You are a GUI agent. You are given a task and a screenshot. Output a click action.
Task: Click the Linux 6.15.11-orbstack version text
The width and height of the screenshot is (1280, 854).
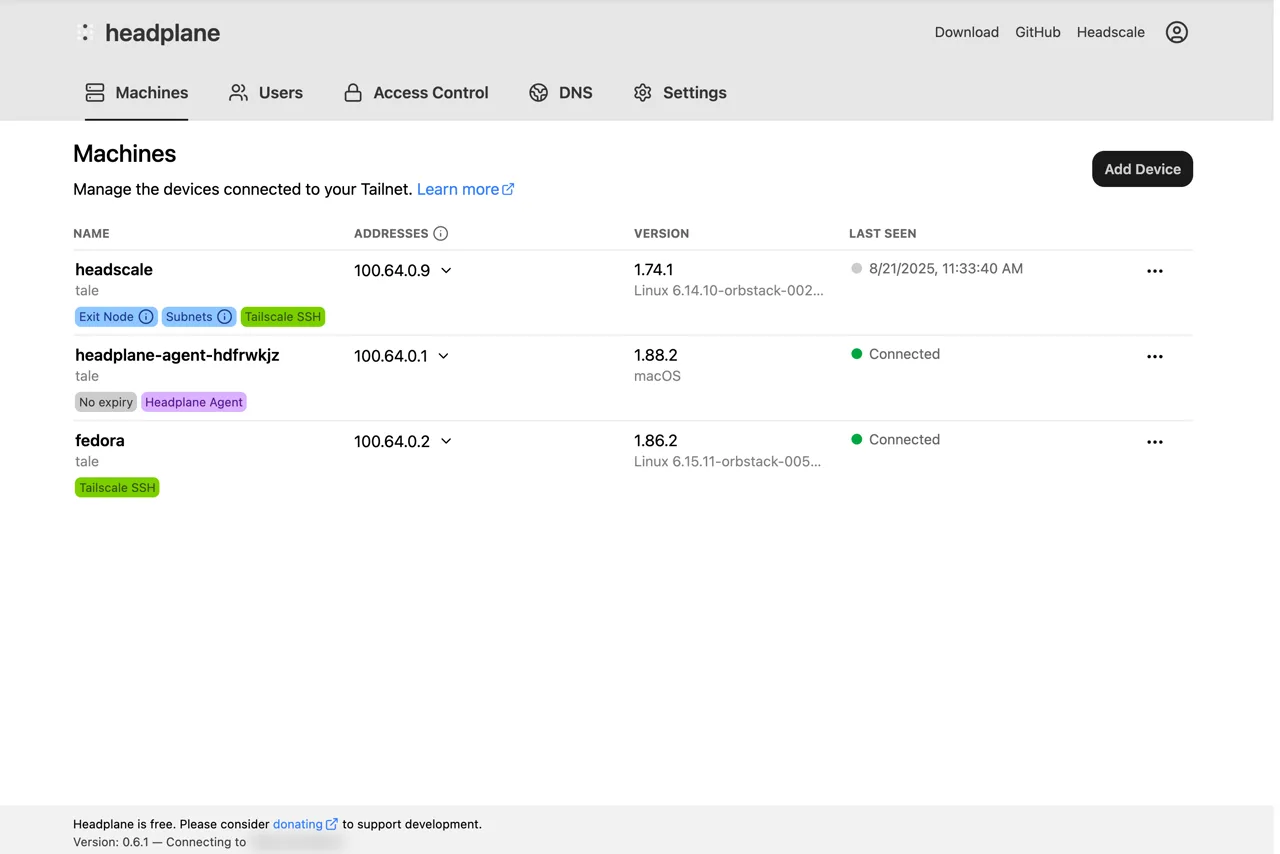(728, 461)
